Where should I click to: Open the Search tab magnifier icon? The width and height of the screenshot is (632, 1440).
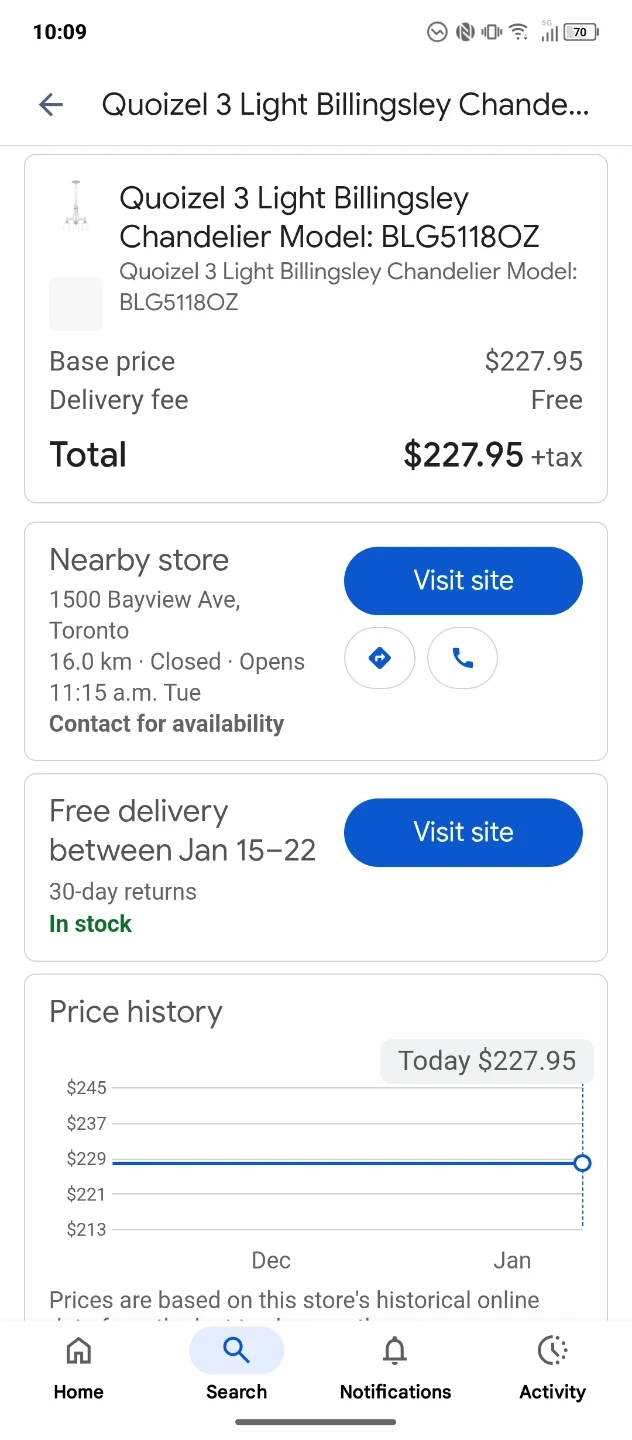coord(236,1352)
